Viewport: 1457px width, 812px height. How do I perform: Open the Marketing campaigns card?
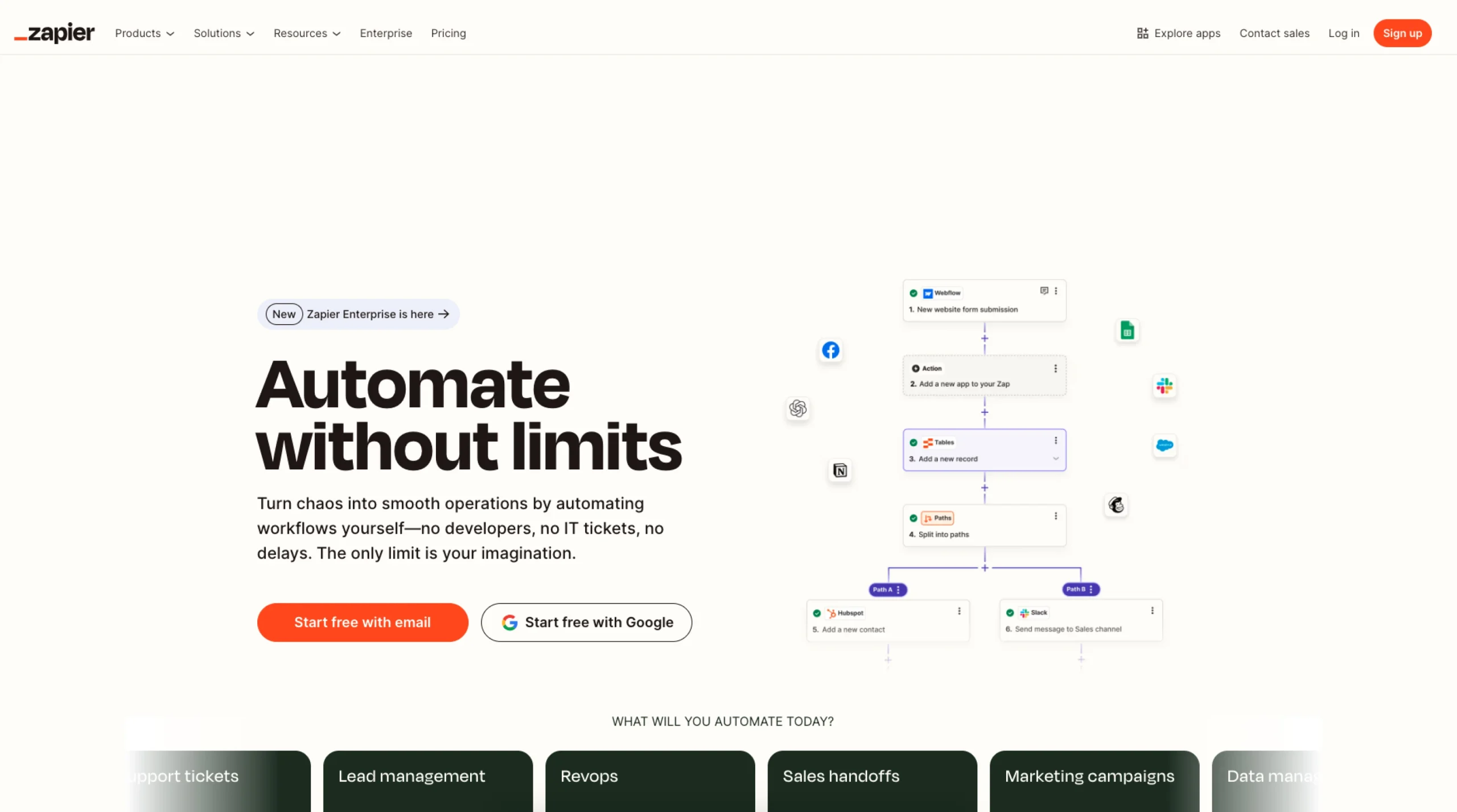[x=1094, y=781]
